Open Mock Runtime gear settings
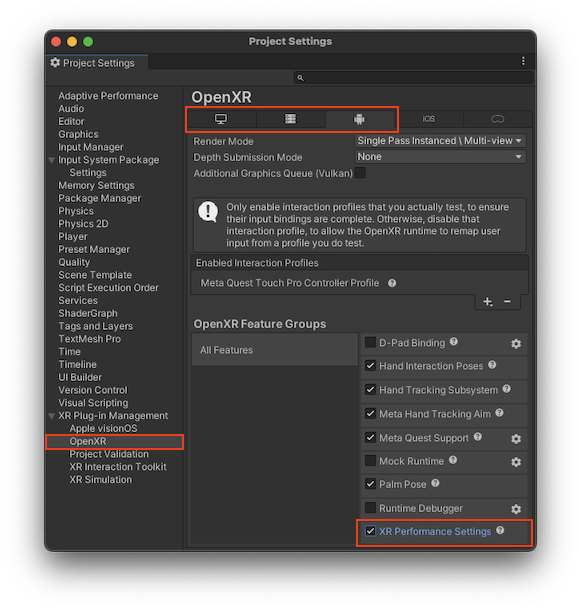The width and height of the screenshot is (581, 610). pos(516,462)
